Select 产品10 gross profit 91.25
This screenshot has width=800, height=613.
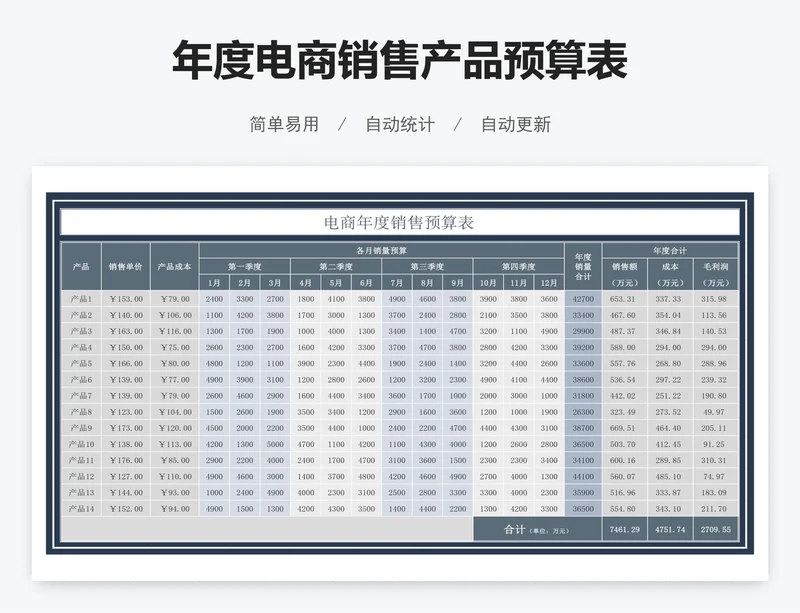click(716, 444)
